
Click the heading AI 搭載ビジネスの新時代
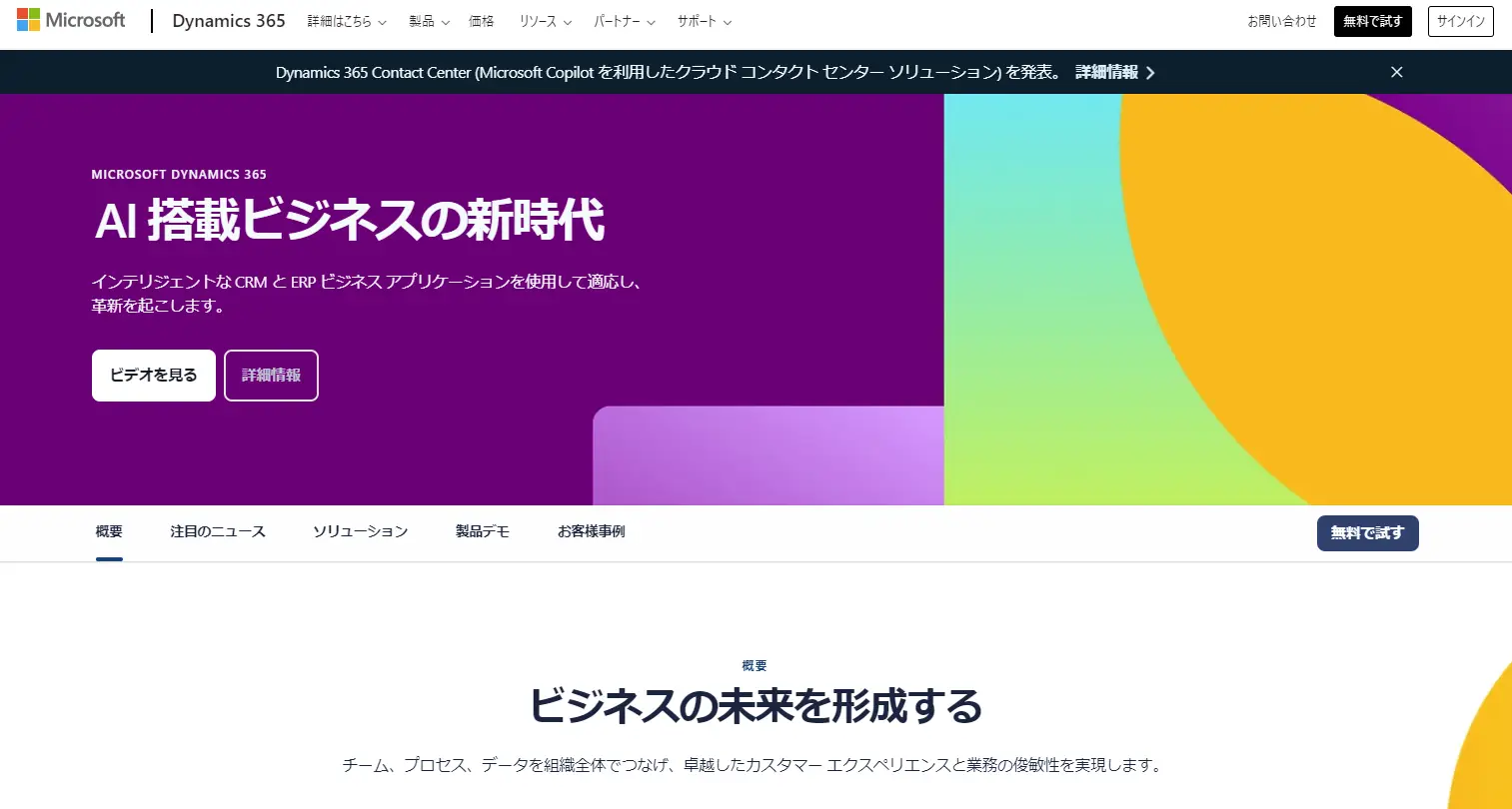click(x=350, y=221)
